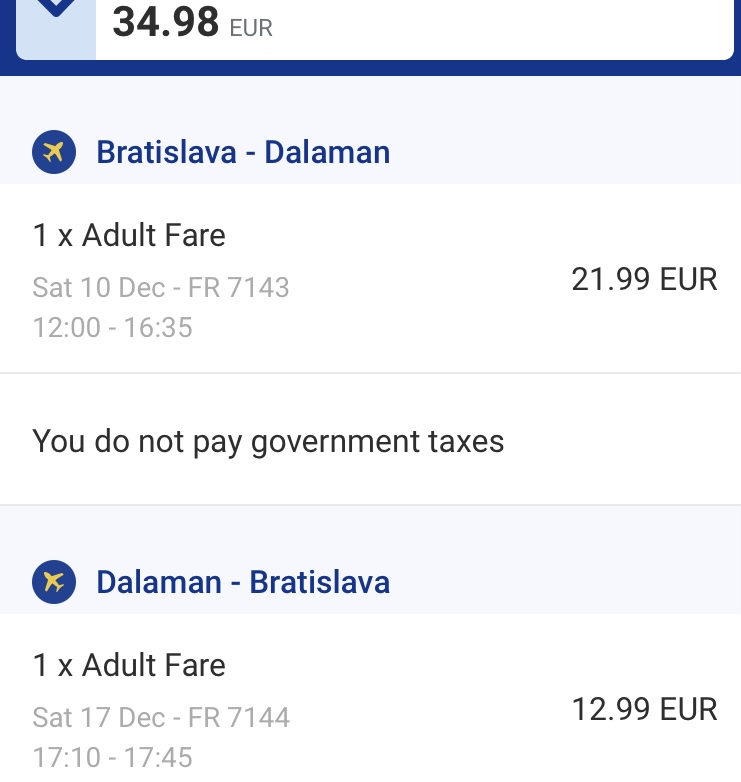Tap the outbound 1 x Adult Fare row
The height and width of the screenshot is (782, 741).
(x=370, y=278)
